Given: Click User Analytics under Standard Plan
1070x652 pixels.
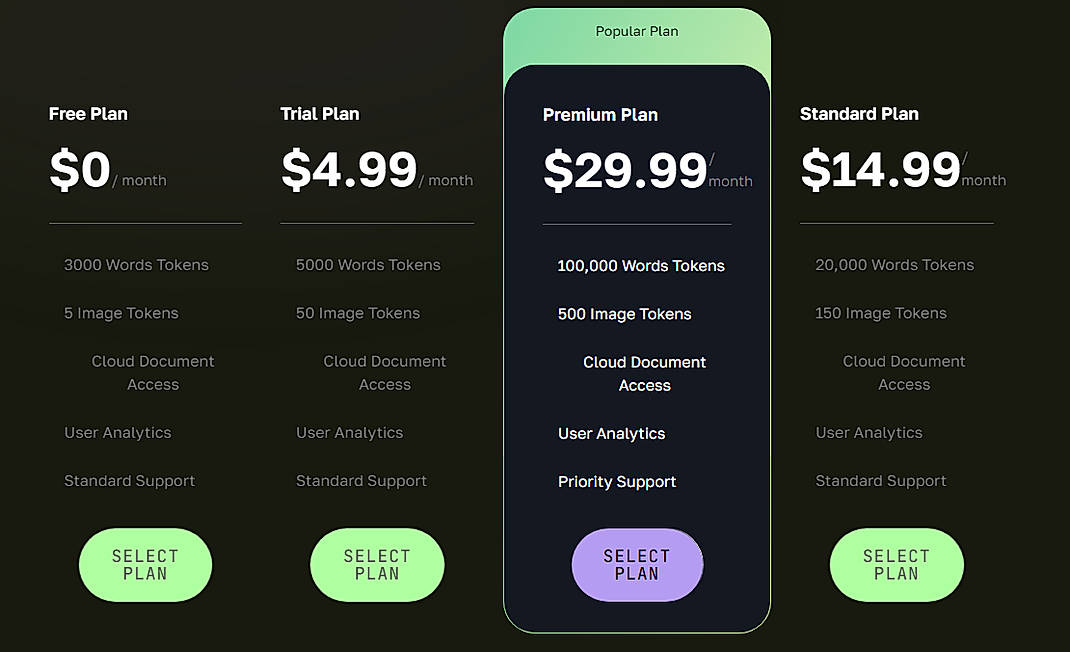Looking at the screenshot, I should (869, 432).
